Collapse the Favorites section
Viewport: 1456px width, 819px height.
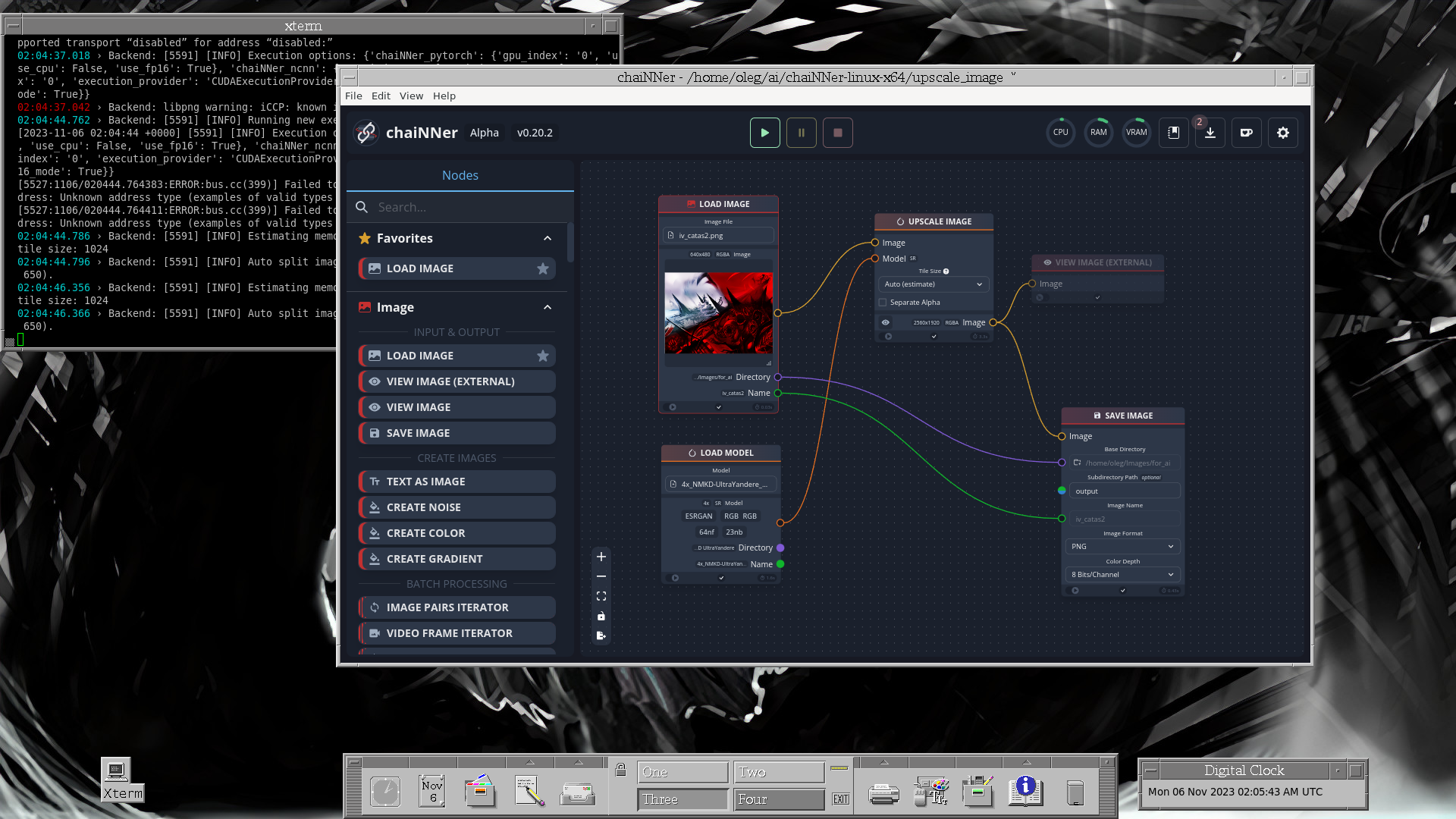[x=547, y=238]
